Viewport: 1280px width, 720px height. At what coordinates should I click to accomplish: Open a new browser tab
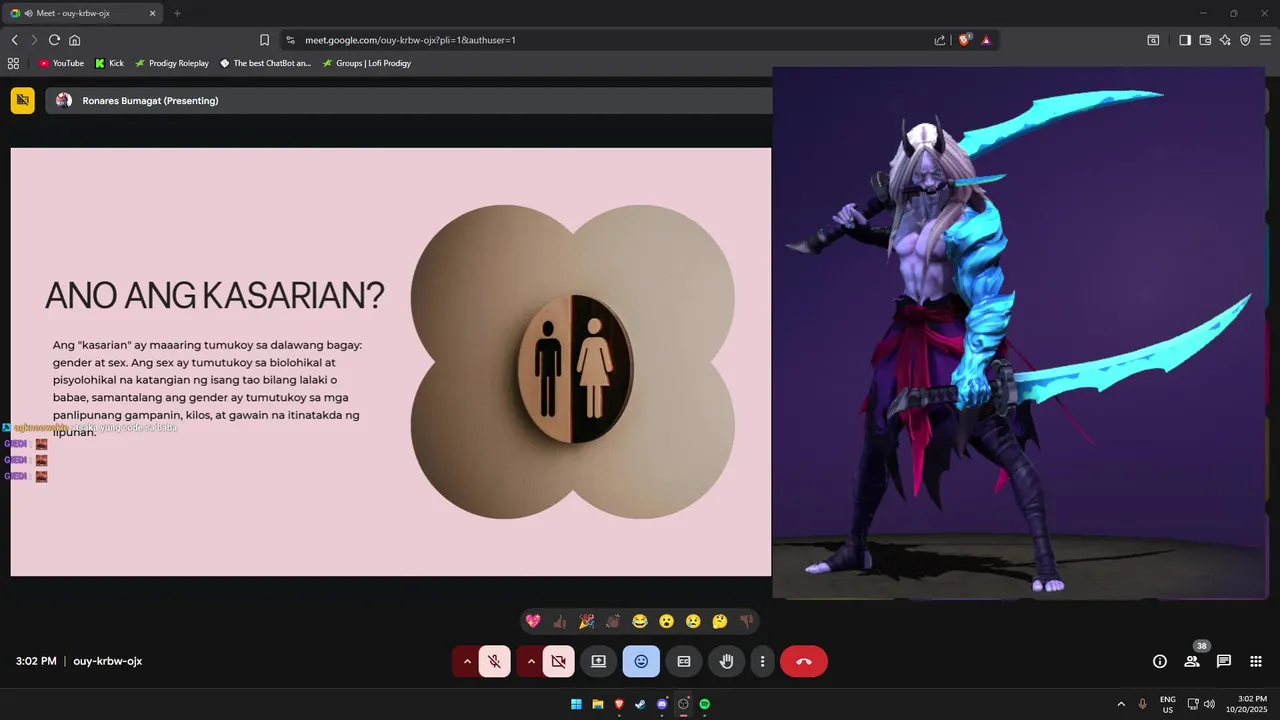[177, 13]
